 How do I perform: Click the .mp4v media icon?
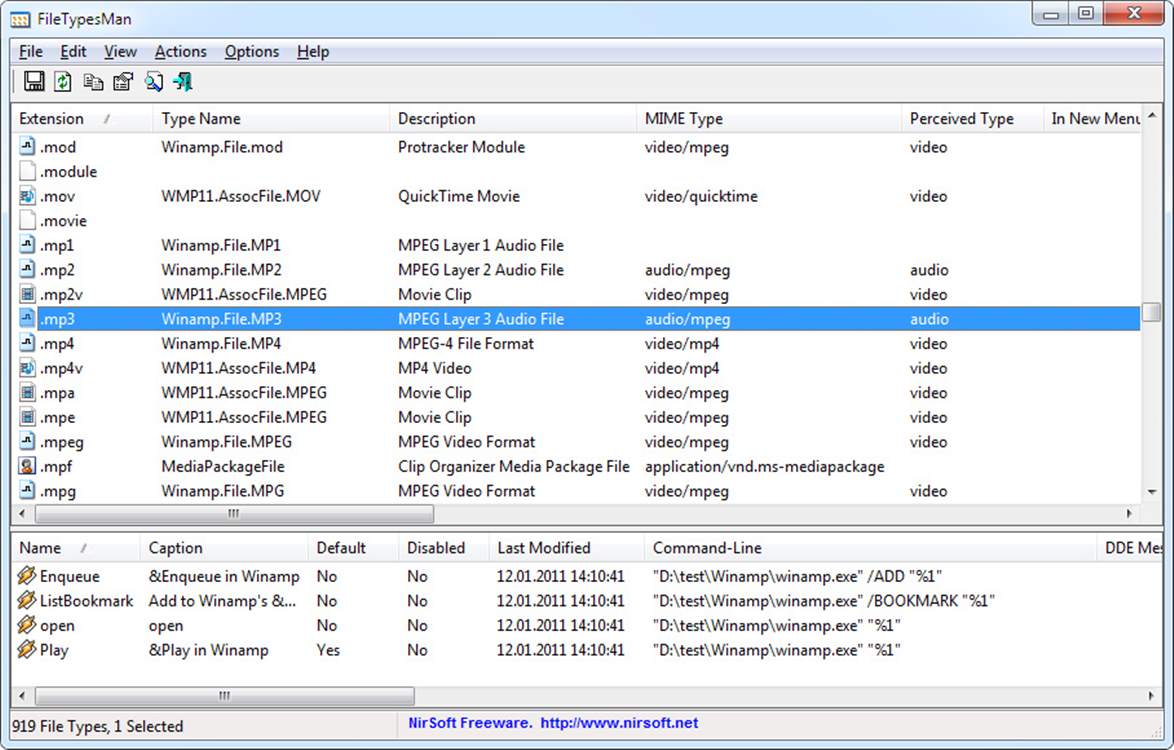pyautogui.click(x=27, y=368)
